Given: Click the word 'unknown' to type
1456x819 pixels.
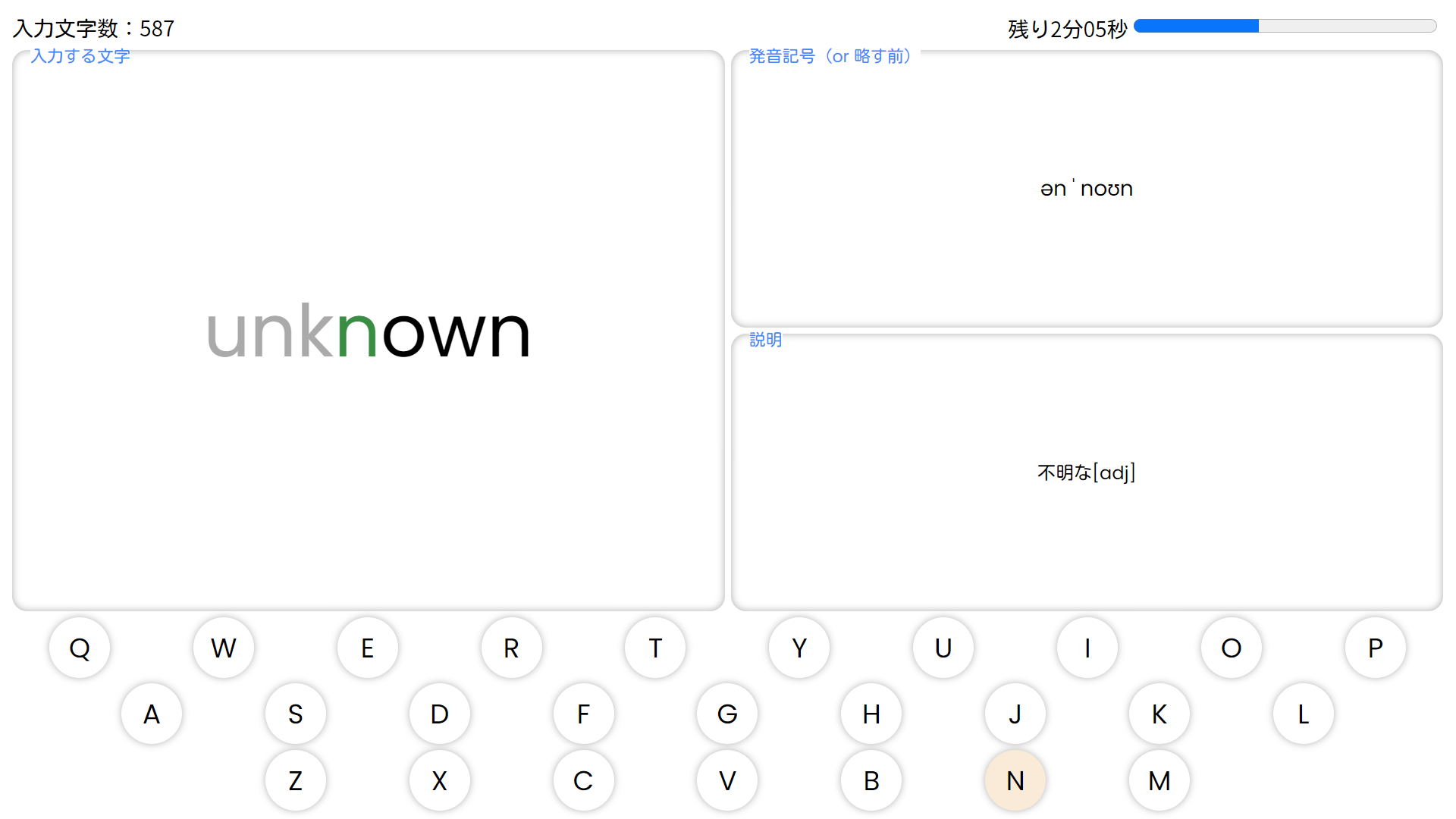Looking at the screenshot, I should (x=369, y=331).
